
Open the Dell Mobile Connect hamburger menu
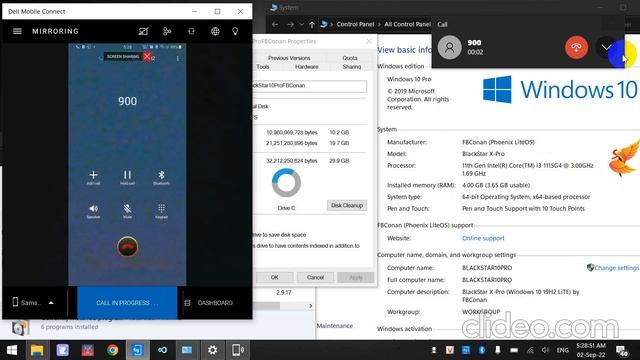(17, 31)
